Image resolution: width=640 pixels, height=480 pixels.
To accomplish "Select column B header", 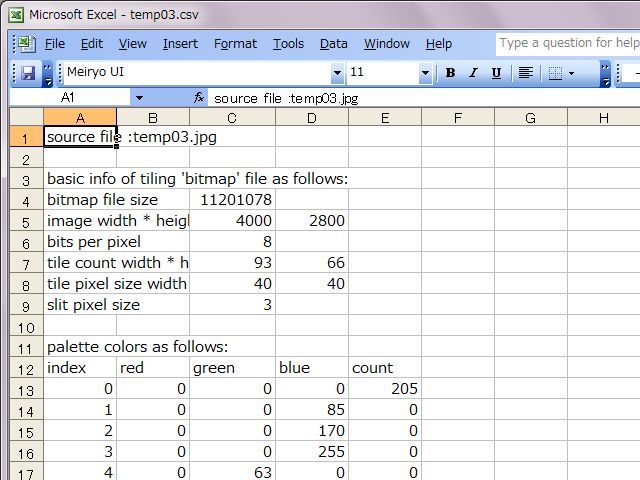I will (153, 118).
